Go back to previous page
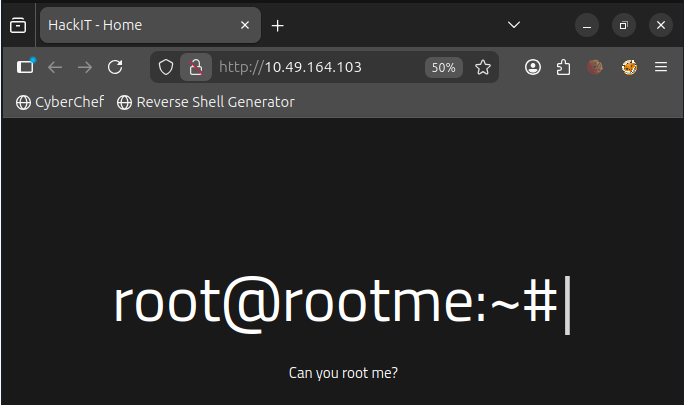Viewport: 684px width, 405px height. 55,67
